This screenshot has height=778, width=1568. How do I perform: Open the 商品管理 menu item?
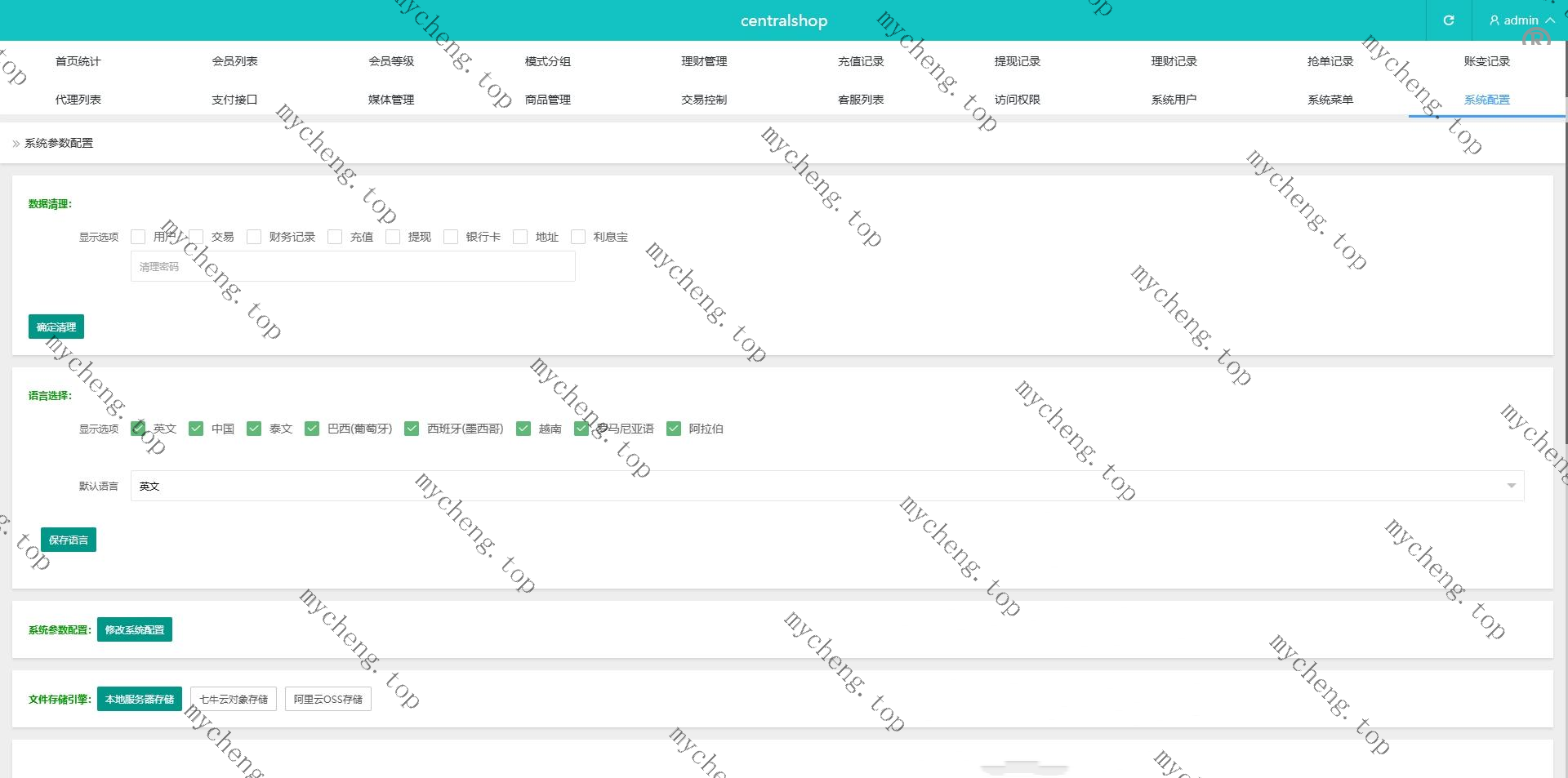click(547, 100)
